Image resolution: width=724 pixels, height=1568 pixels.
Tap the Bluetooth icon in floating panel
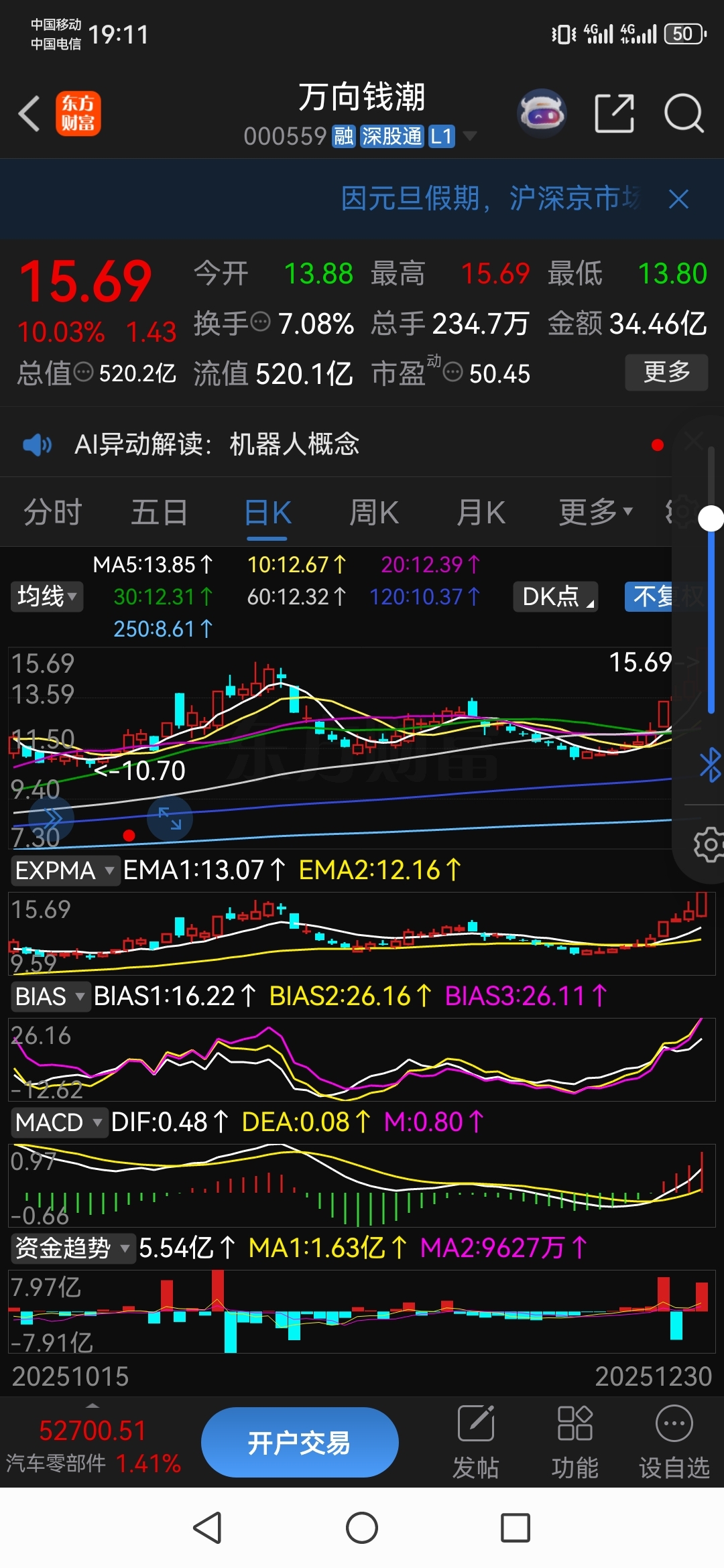[x=710, y=765]
